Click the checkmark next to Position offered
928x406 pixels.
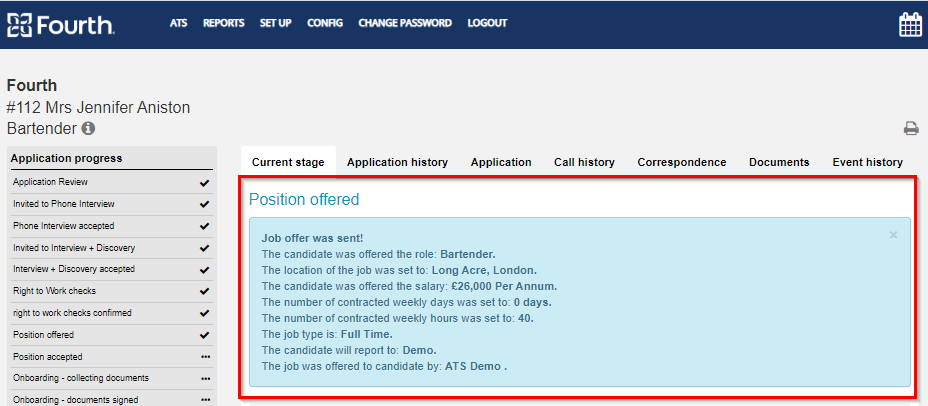click(x=205, y=335)
